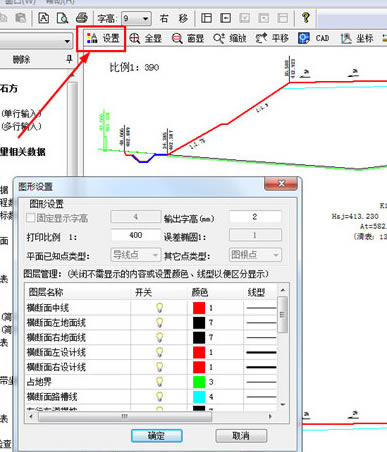Pick color for 横断面右设计线 red swatch
Screen dimensions: 387x452
[x=199, y=367]
